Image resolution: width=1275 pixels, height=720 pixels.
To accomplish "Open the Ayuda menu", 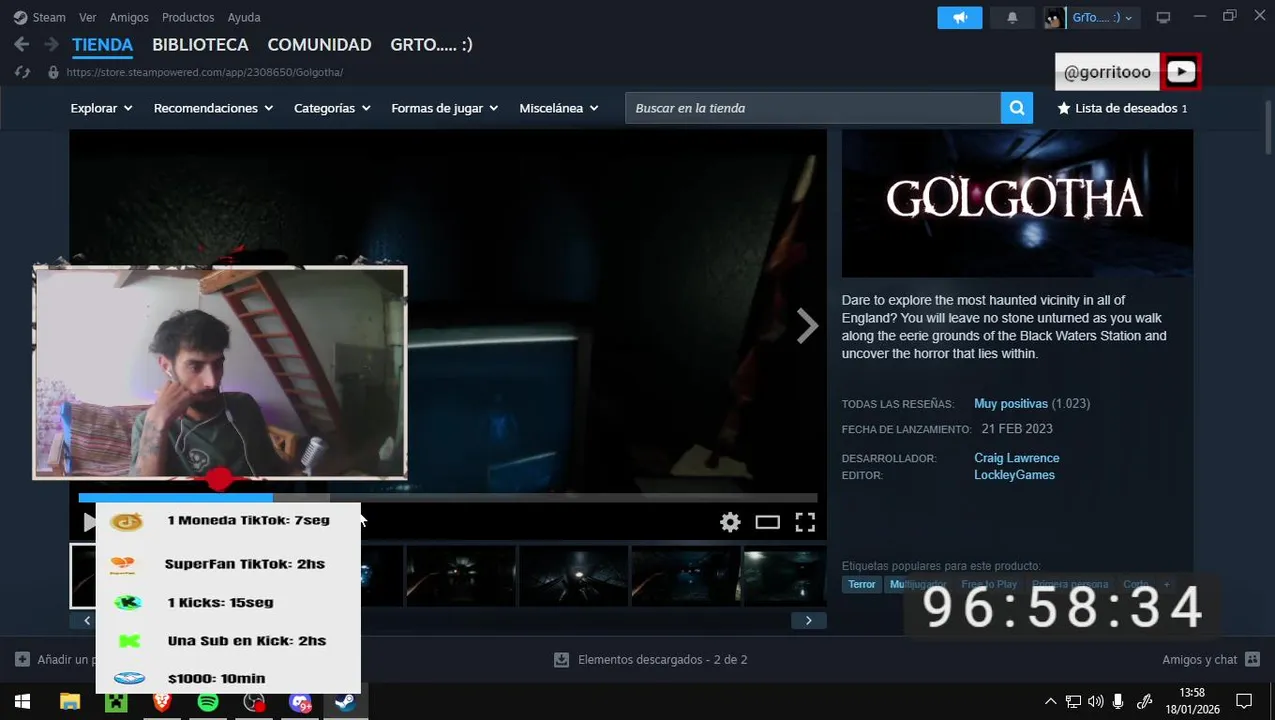I will [244, 17].
